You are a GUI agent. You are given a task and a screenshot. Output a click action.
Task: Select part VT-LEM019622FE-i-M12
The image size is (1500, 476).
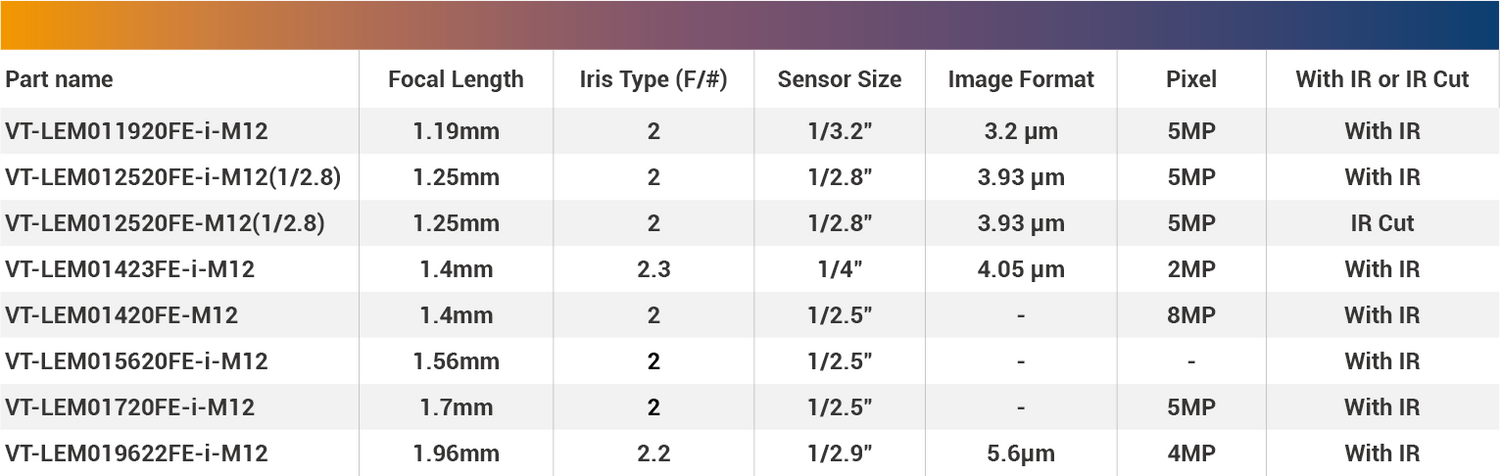click(136, 453)
